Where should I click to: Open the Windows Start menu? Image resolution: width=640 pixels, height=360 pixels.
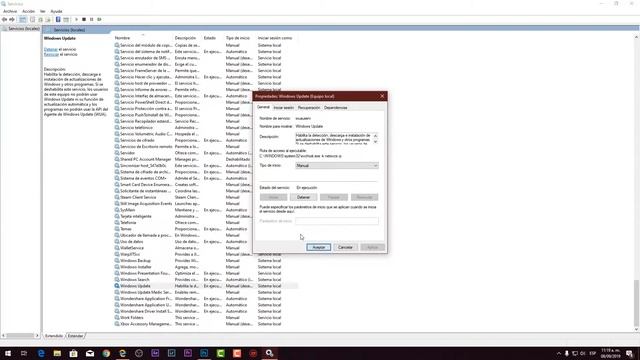pos(8,353)
